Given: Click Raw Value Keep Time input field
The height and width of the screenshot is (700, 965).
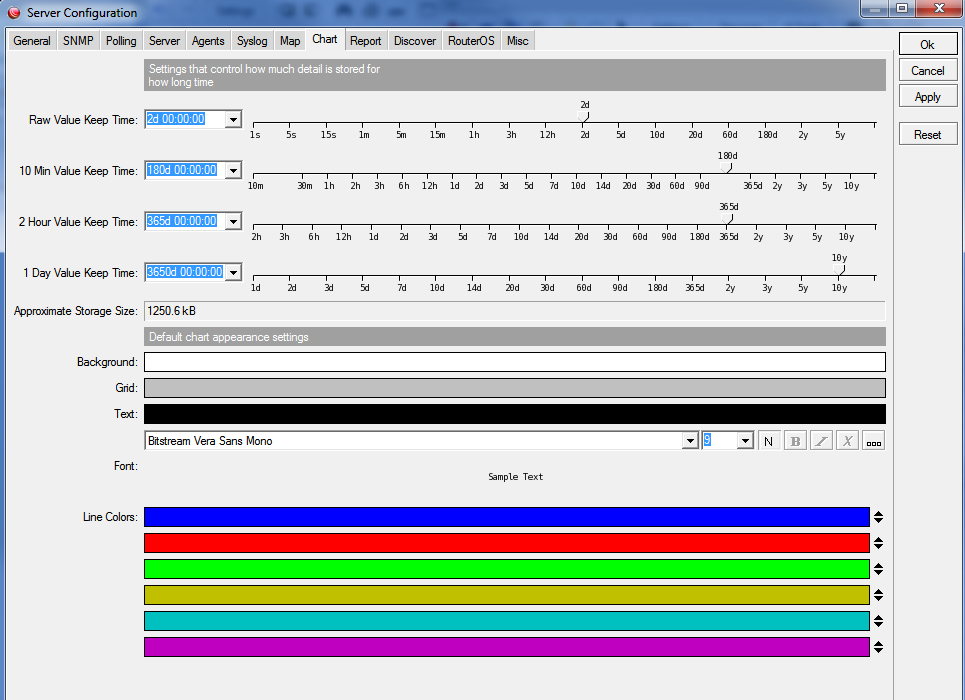Looking at the screenshot, I should (185, 119).
